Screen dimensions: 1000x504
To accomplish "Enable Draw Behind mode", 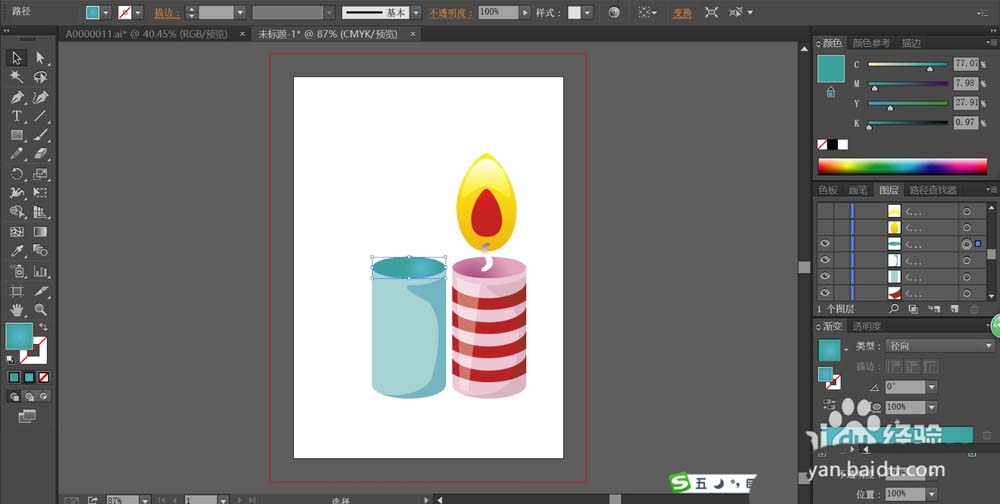I will click(29, 396).
